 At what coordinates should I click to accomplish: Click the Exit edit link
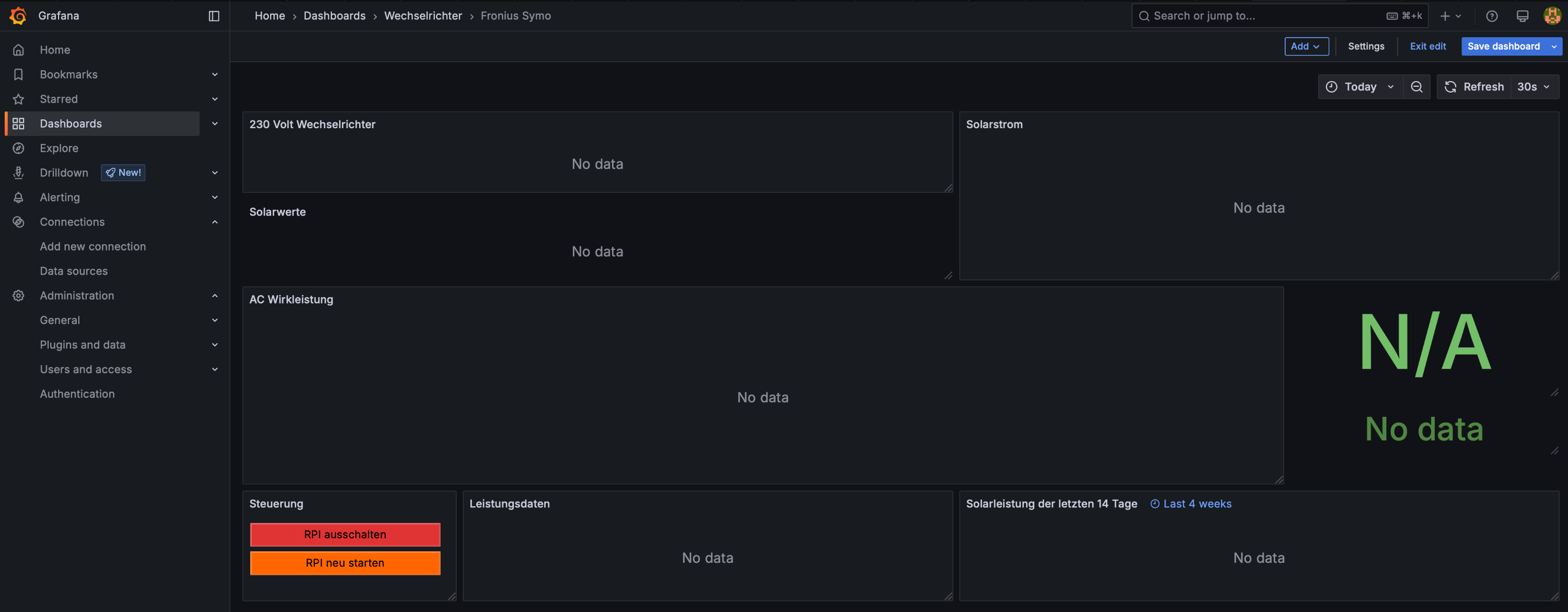(1427, 46)
